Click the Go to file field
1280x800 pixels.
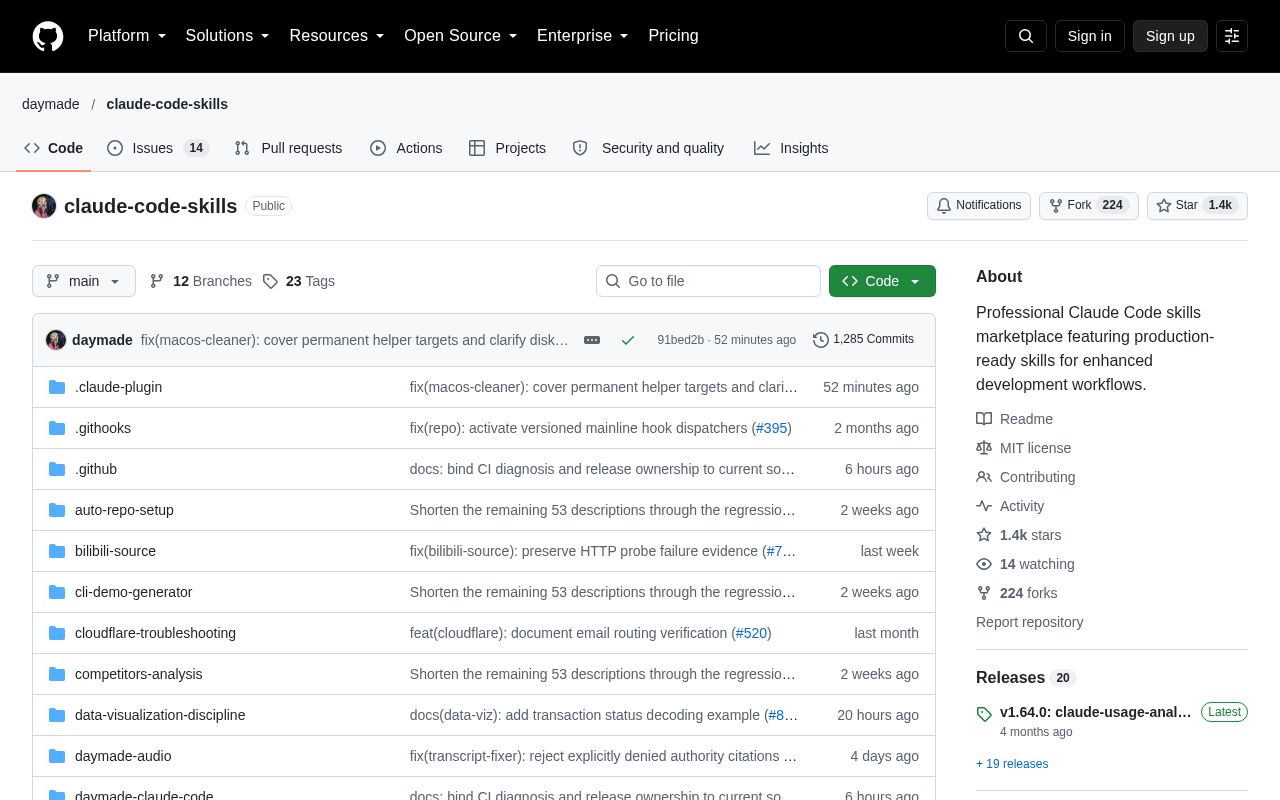coord(708,281)
